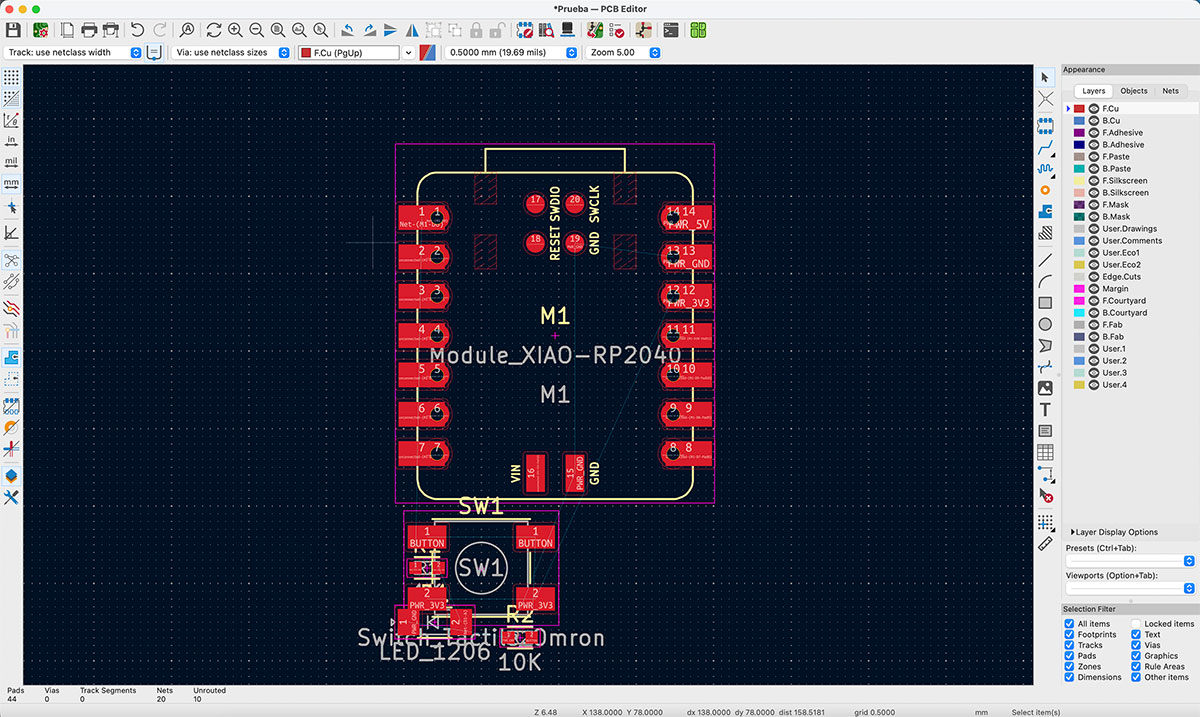
Task: Click the F.Cu layer color swatch
Action: pos(1079,108)
